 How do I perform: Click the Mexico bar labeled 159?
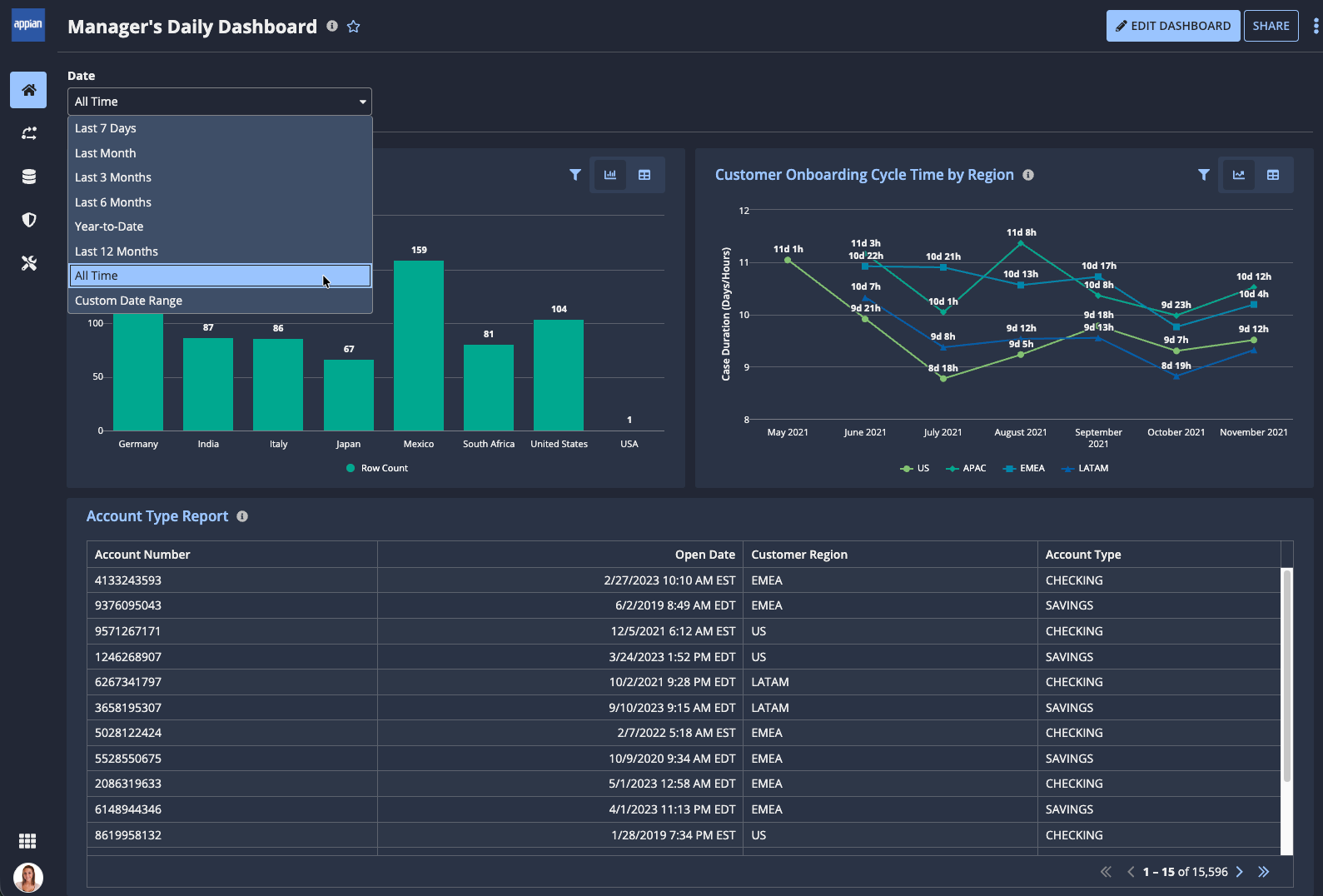tap(419, 345)
